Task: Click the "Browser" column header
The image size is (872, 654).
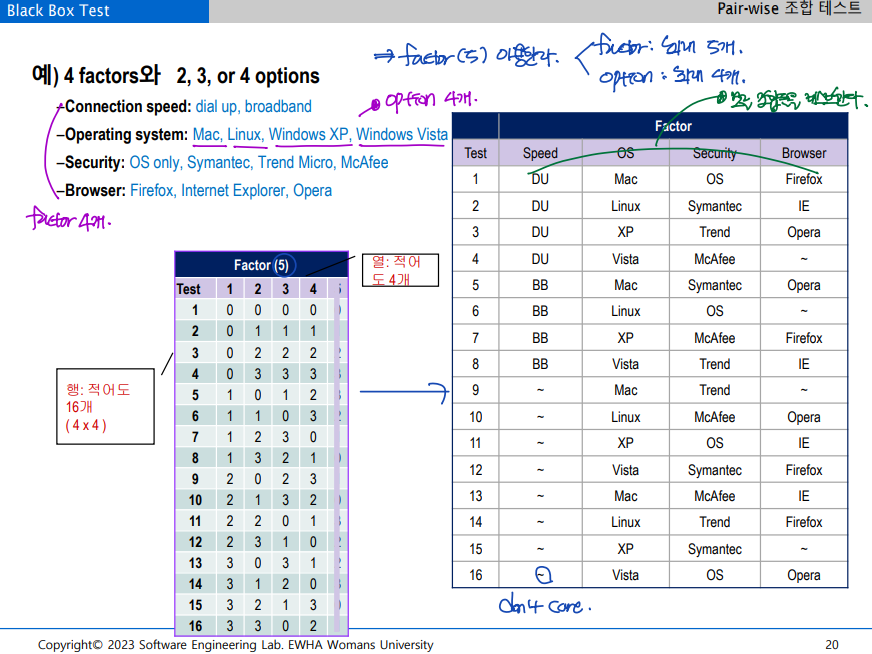Action: click(x=804, y=153)
